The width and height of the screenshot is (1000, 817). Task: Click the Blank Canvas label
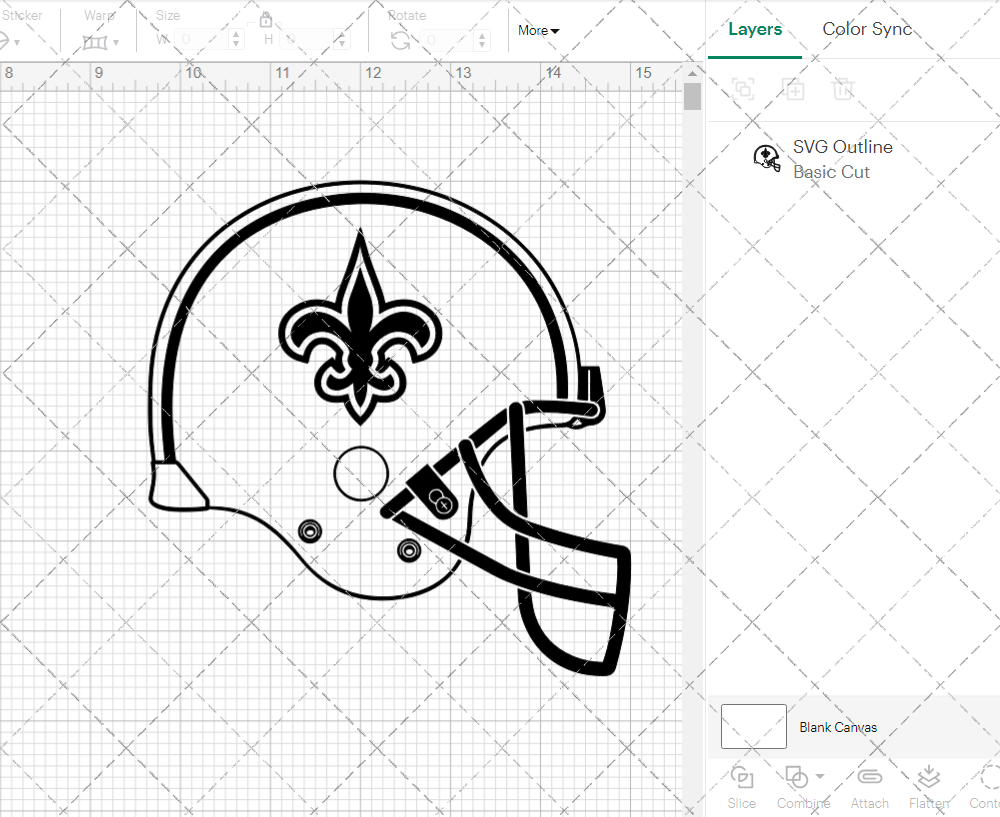[x=838, y=727]
